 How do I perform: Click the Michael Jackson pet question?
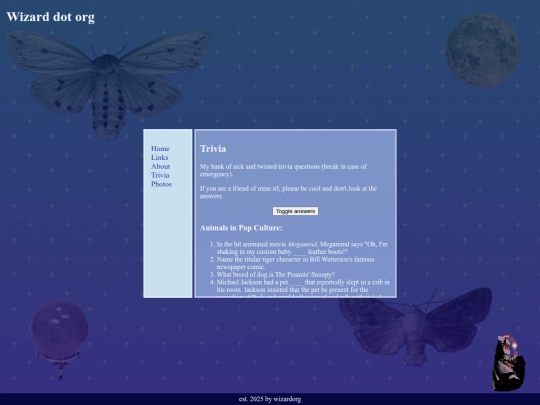point(303,288)
